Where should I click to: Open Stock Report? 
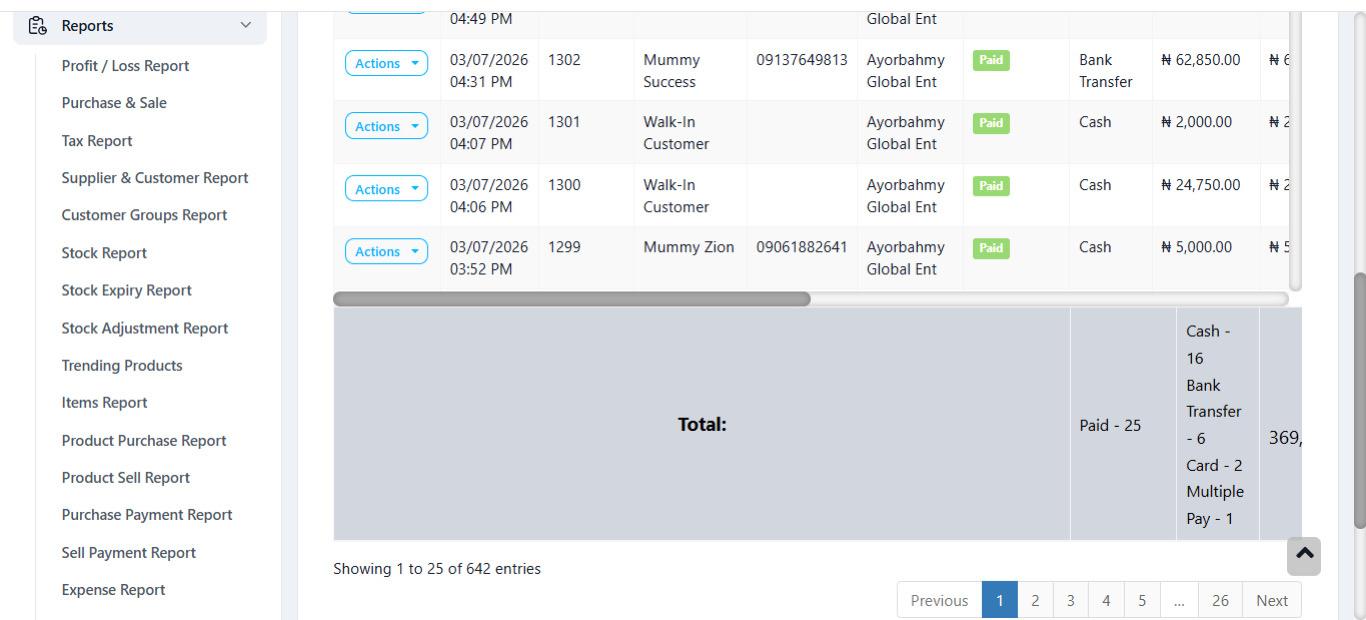click(x=104, y=253)
